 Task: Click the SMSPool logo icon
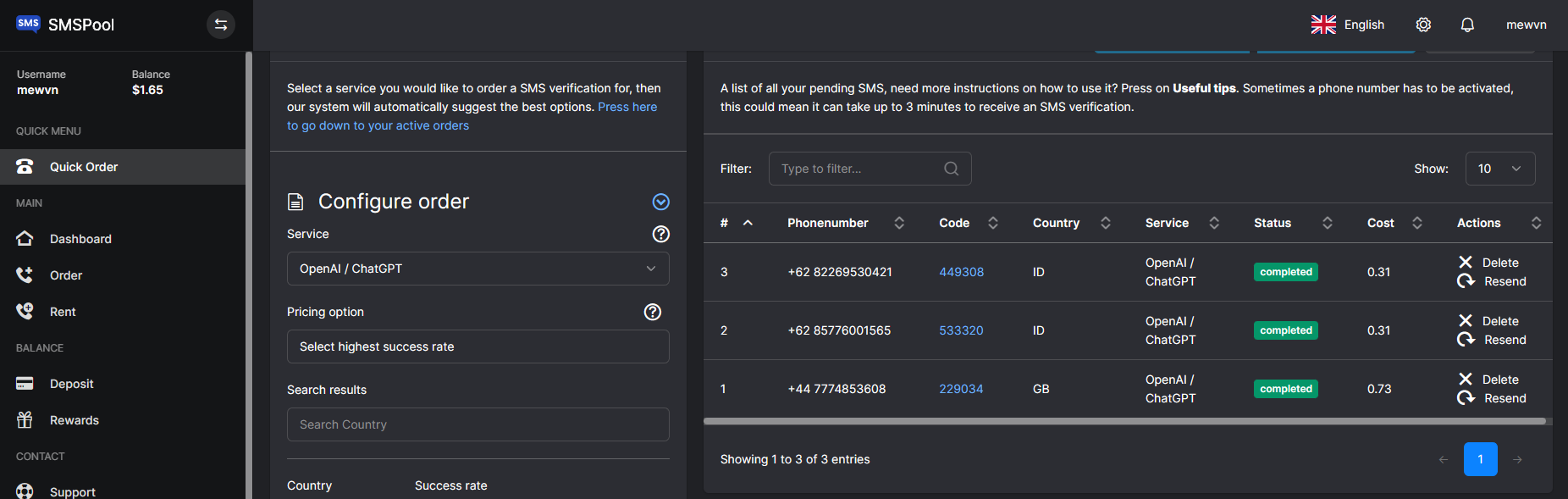coord(28,24)
